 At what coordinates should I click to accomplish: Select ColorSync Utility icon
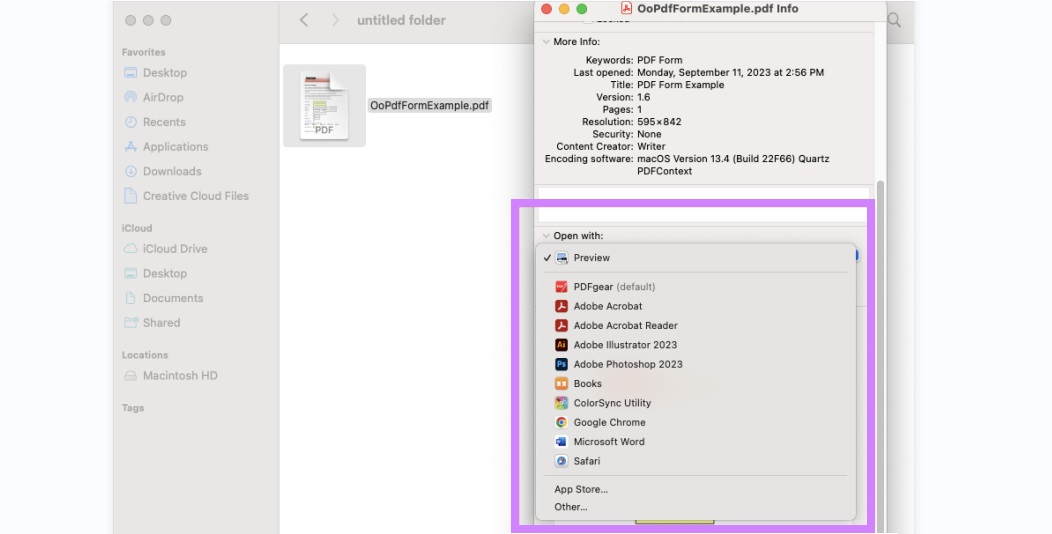561,403
